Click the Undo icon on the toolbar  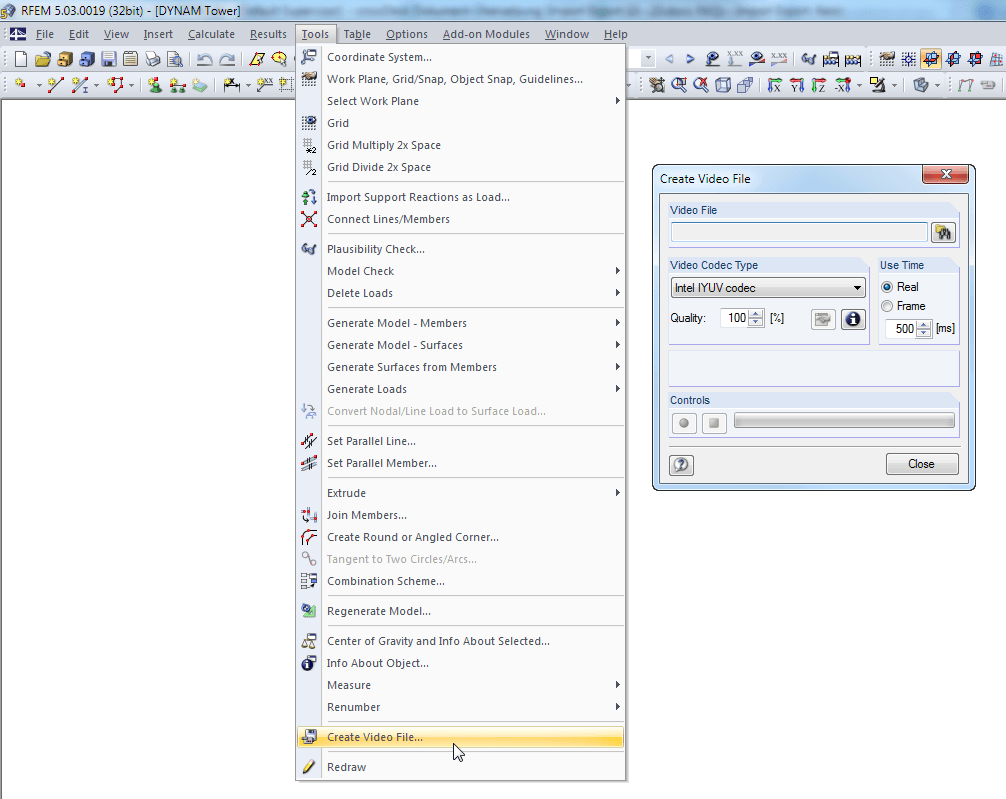(207, 58)
